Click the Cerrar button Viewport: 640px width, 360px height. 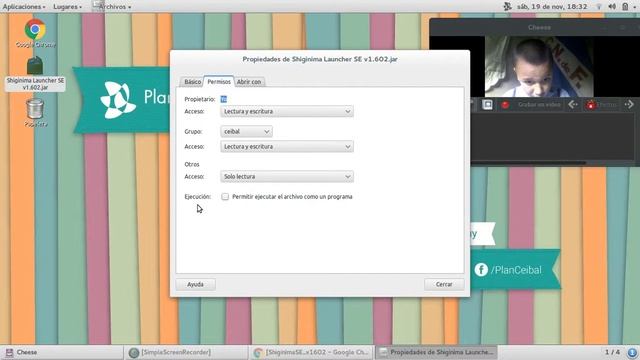pos(444,284)
